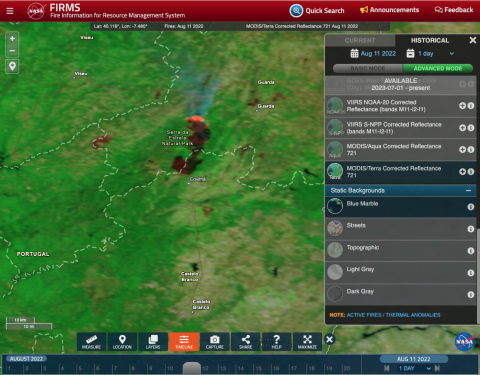Add VIIRS S-NPP Corrected Reflectance layer
Screen dimensions: 480x375
click(x=462, y=128)
